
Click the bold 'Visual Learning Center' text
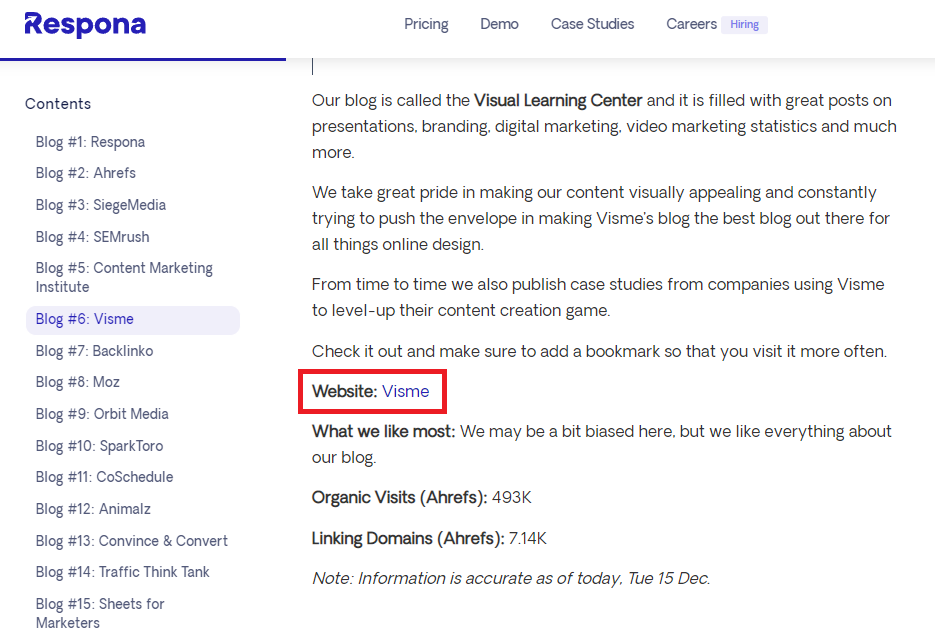[558, 100]
